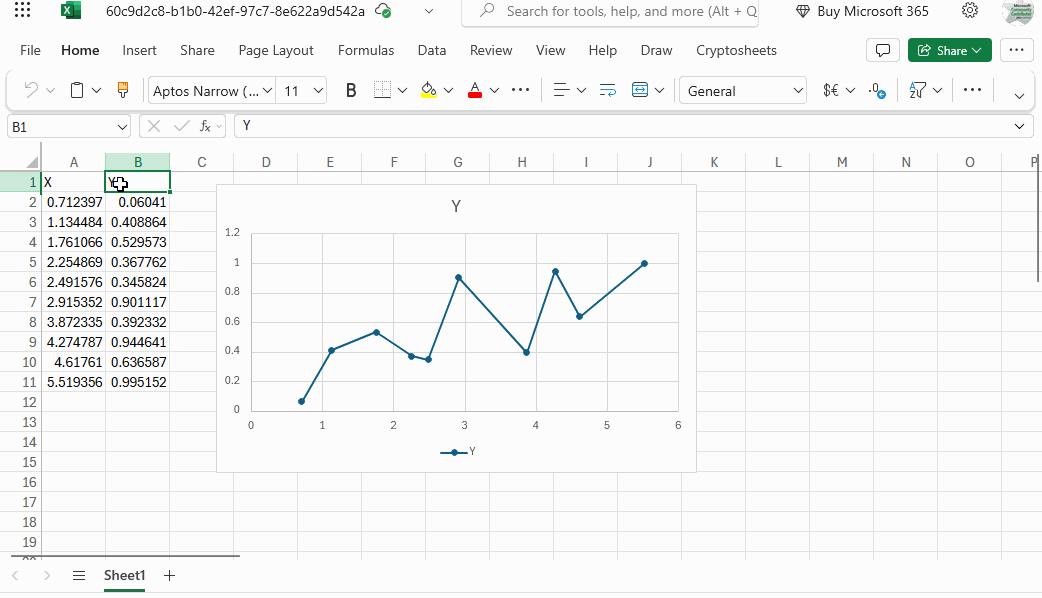
Task: Open the document title dropdown chevron
Action: [429, 11]
